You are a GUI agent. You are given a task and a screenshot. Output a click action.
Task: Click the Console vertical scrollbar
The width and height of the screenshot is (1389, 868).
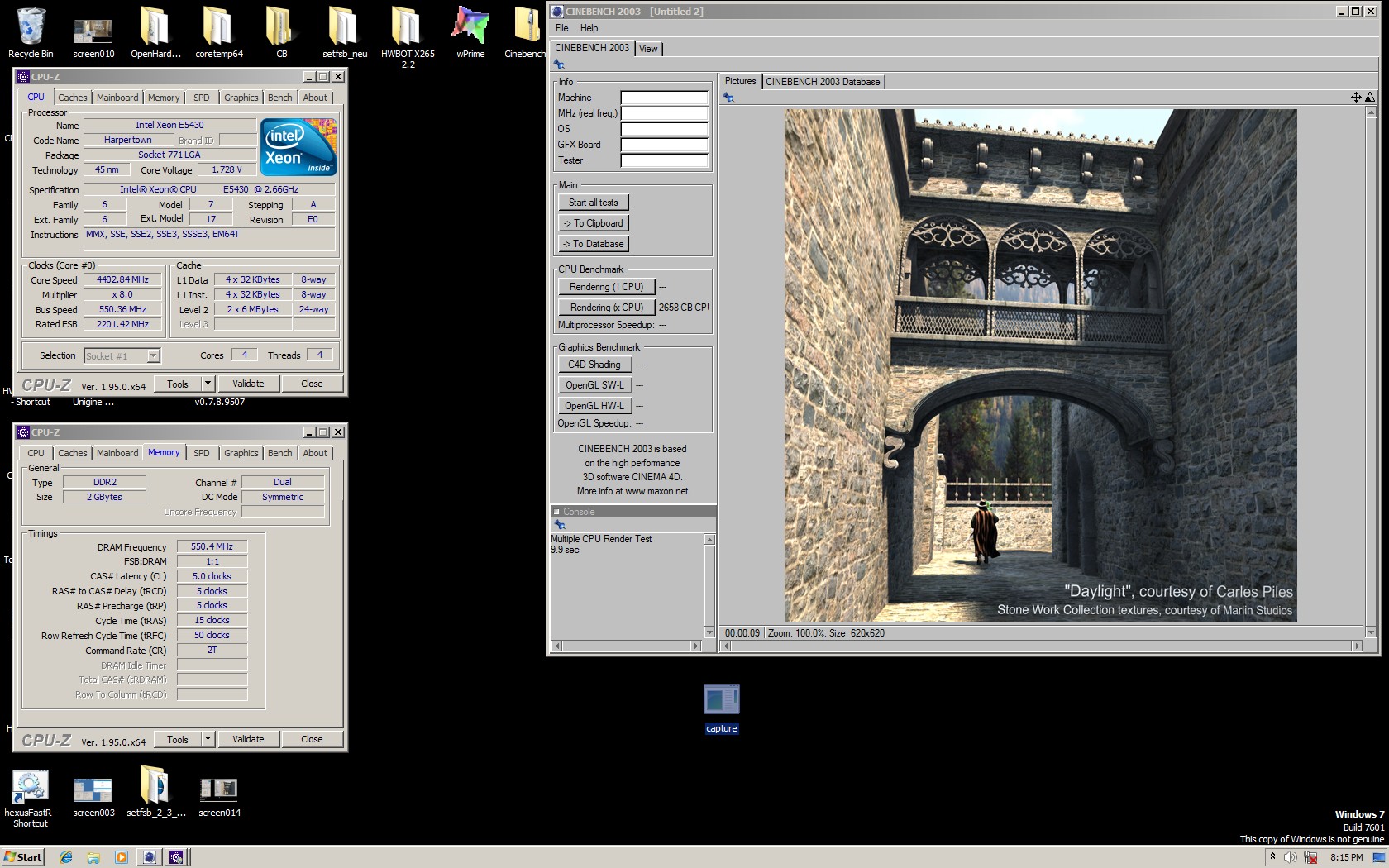pyautogui.click(x=709, y=585)
